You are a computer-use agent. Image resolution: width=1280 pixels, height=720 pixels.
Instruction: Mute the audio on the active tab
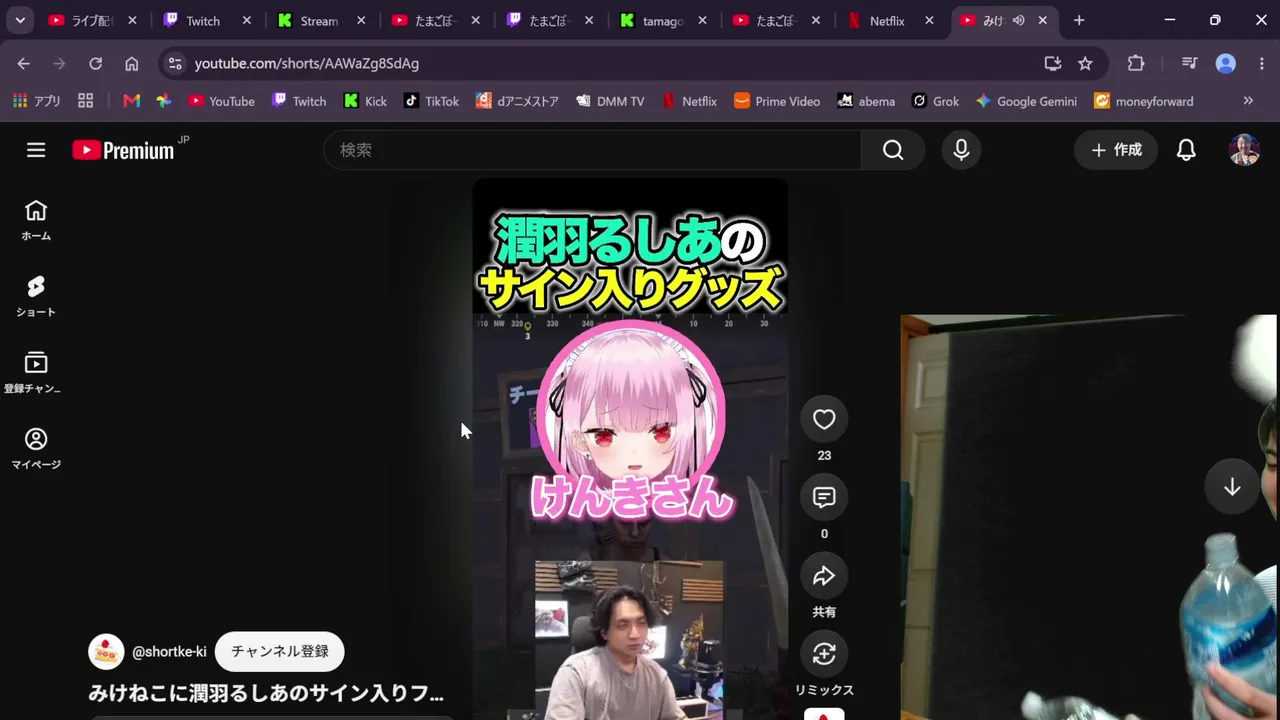coord(1019,20)
